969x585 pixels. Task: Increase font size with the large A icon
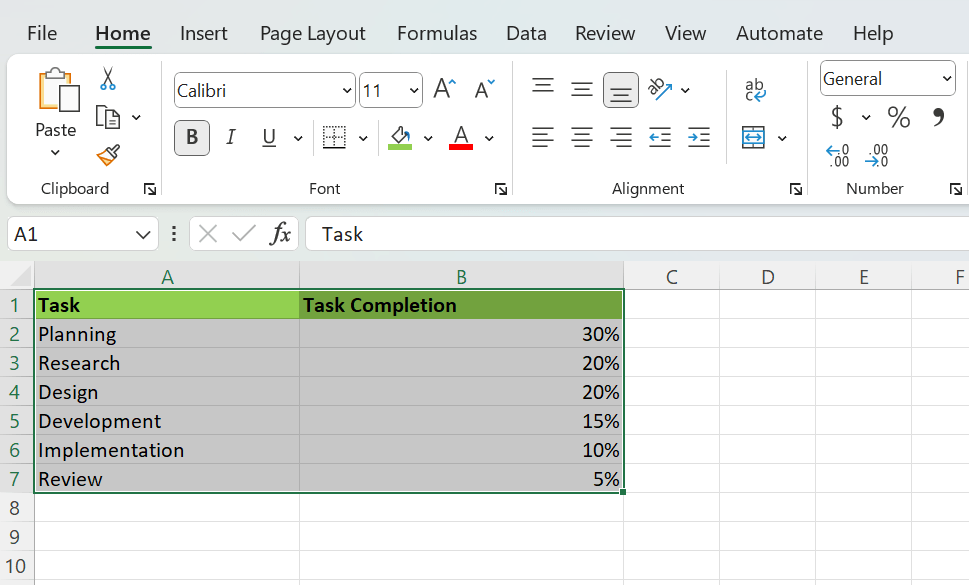[444, 89]
